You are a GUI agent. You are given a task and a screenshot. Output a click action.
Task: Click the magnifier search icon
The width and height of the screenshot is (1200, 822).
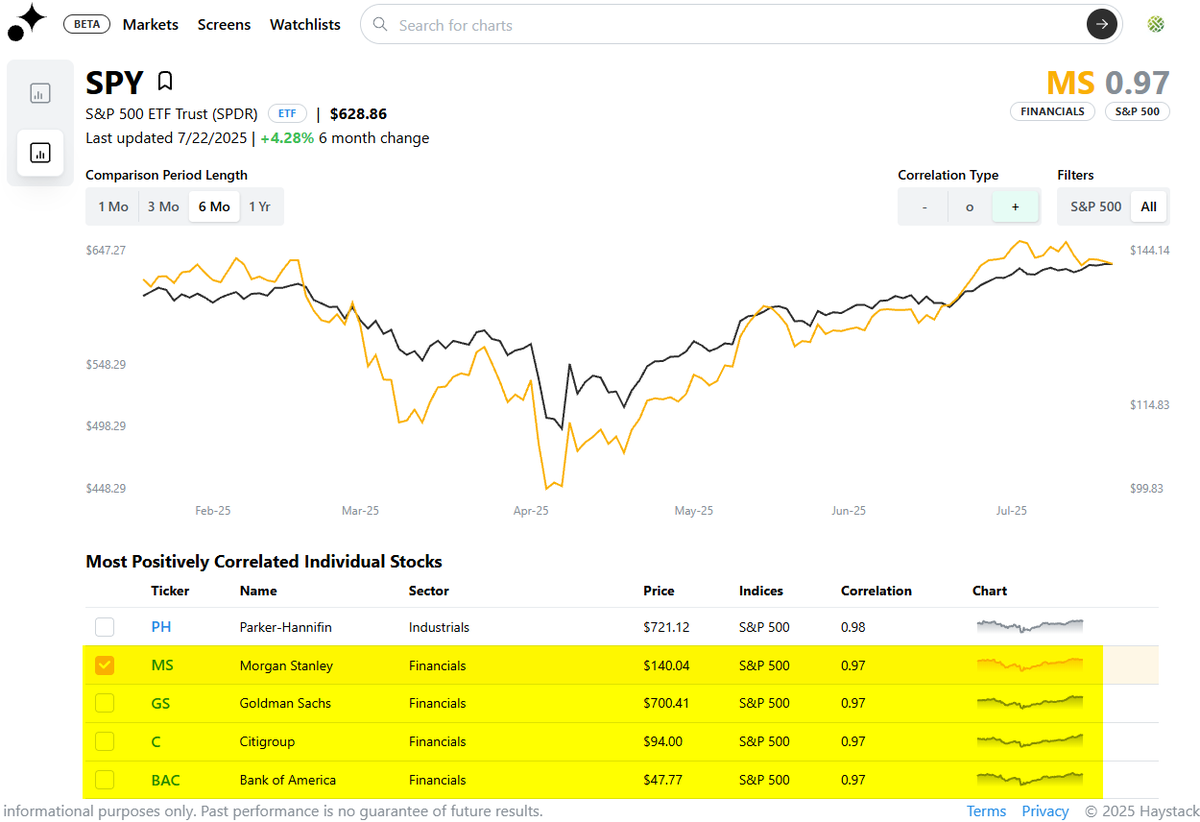pos(379,25)
